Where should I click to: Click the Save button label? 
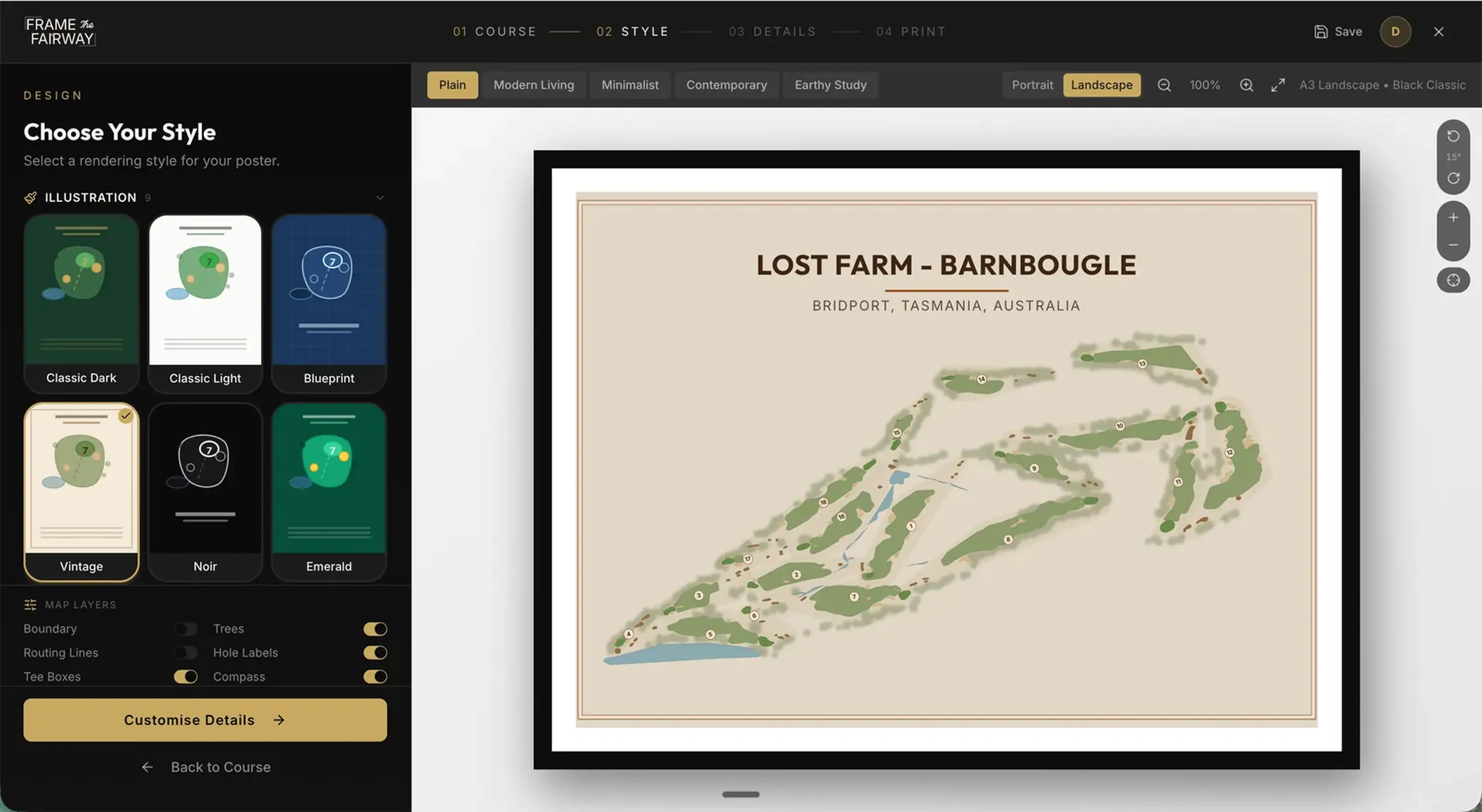[x=1348, y=32]
